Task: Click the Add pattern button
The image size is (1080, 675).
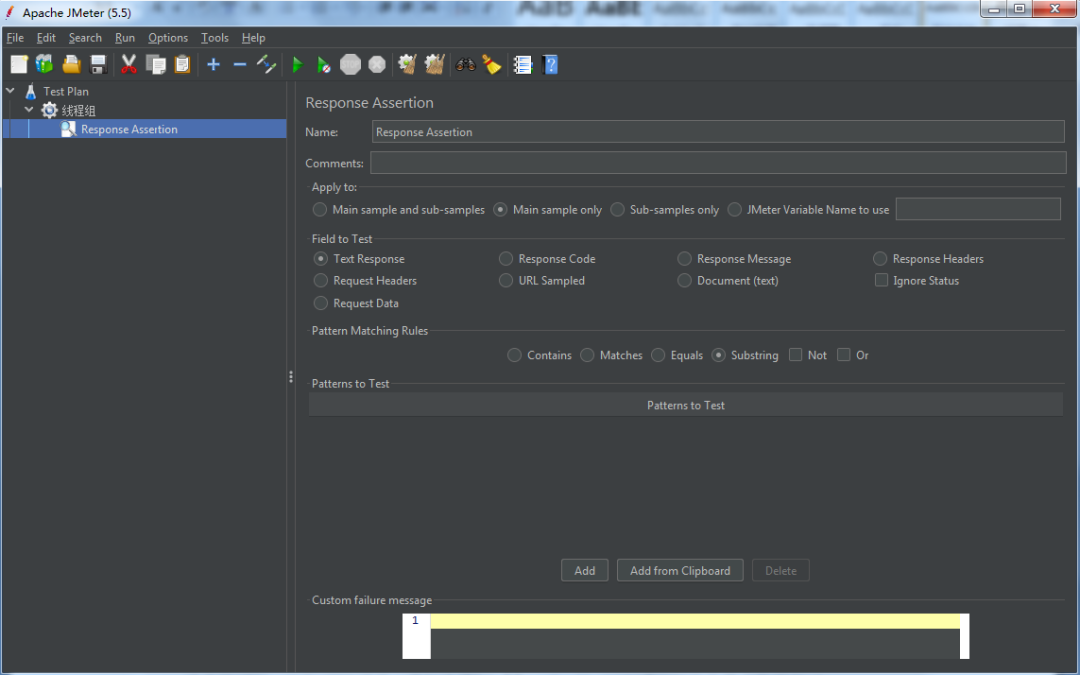Action: 585,570
